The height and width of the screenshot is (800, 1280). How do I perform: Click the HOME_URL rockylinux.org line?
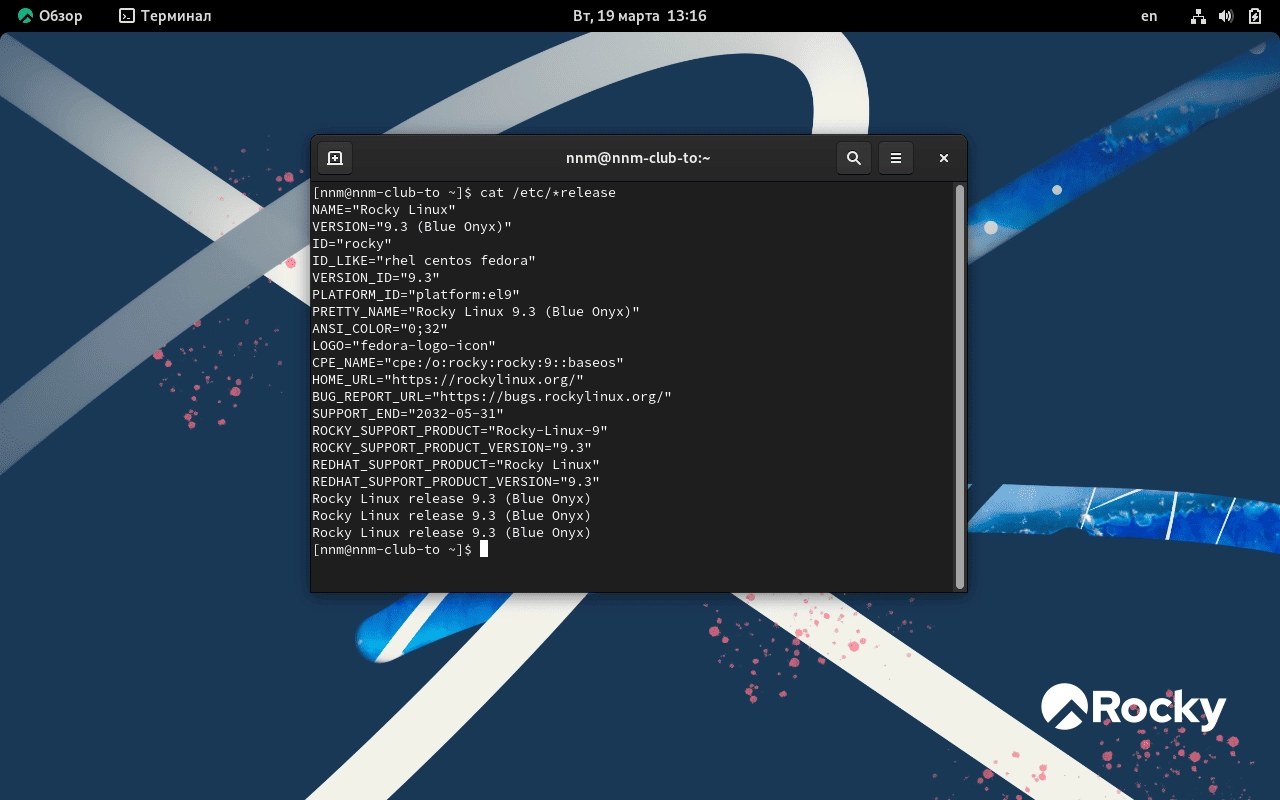[x=448, y=379]
